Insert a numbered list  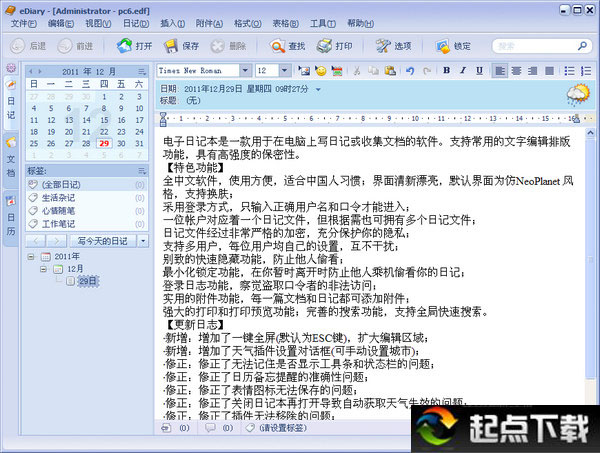(586, 71)
